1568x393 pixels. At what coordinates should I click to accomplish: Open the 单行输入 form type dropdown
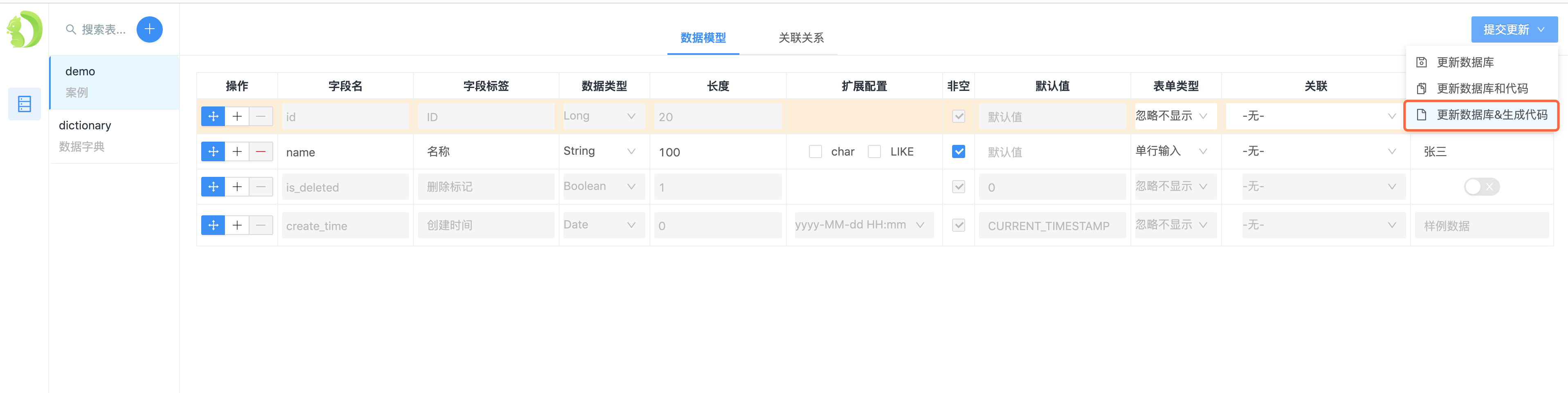(x=1175, y=152)
